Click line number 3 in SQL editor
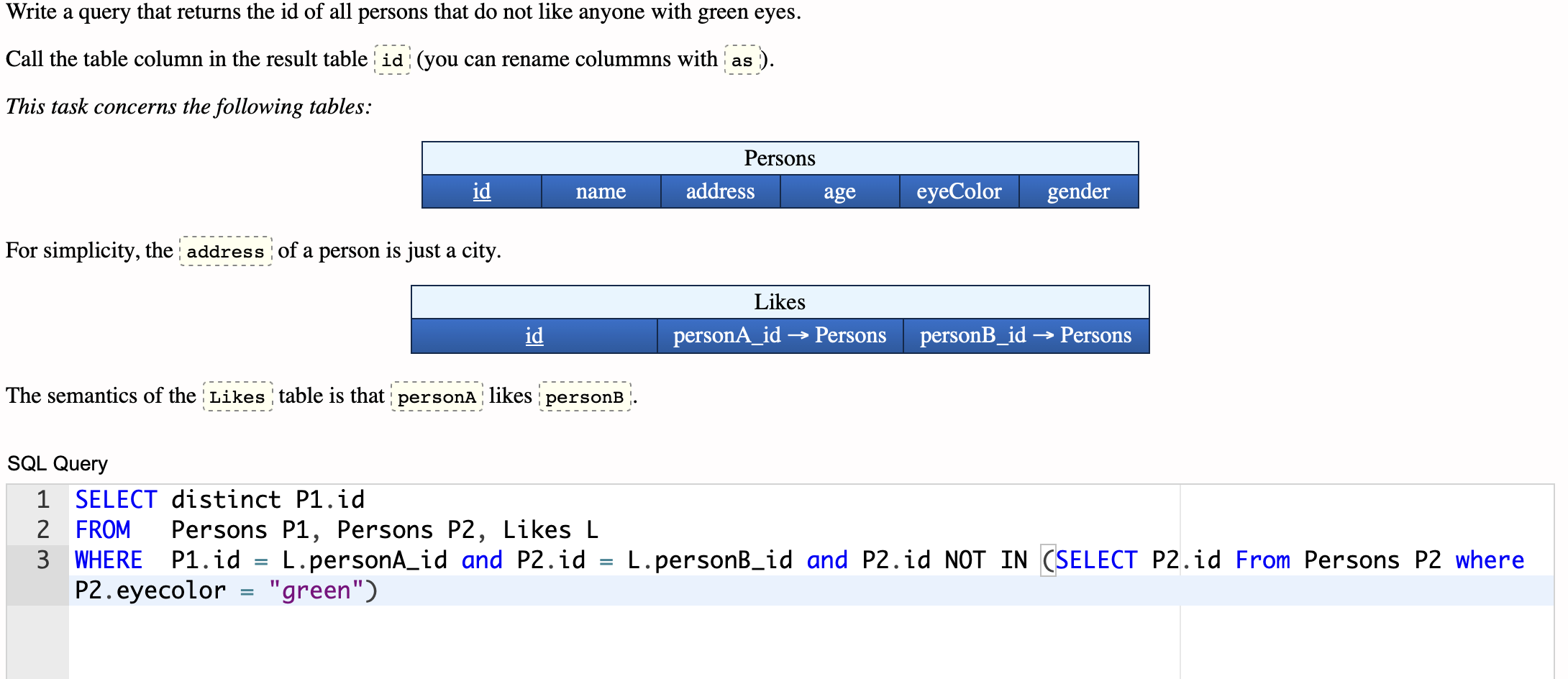 42,560
